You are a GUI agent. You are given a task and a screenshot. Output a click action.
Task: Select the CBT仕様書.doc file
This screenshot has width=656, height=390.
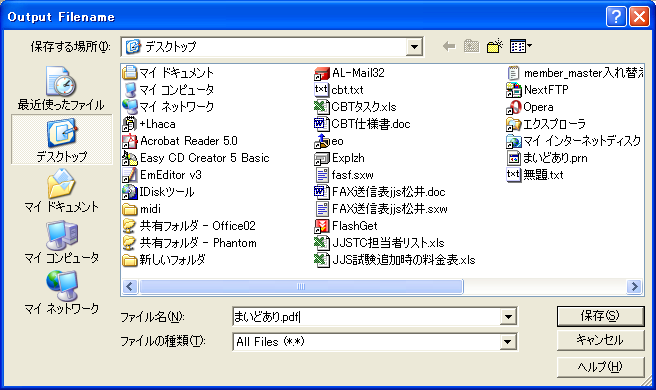[x=362, y=124]
